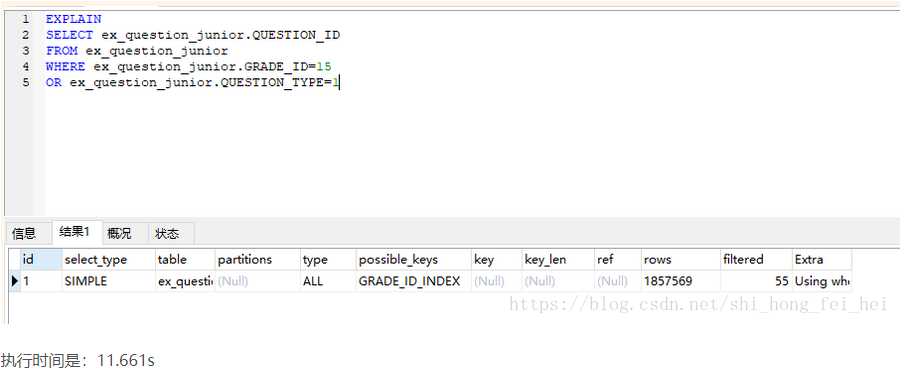The width and height of the screenshot is (906, 383).
Task: Click line number 5 in the gutter
Action: tap(25, 83)
